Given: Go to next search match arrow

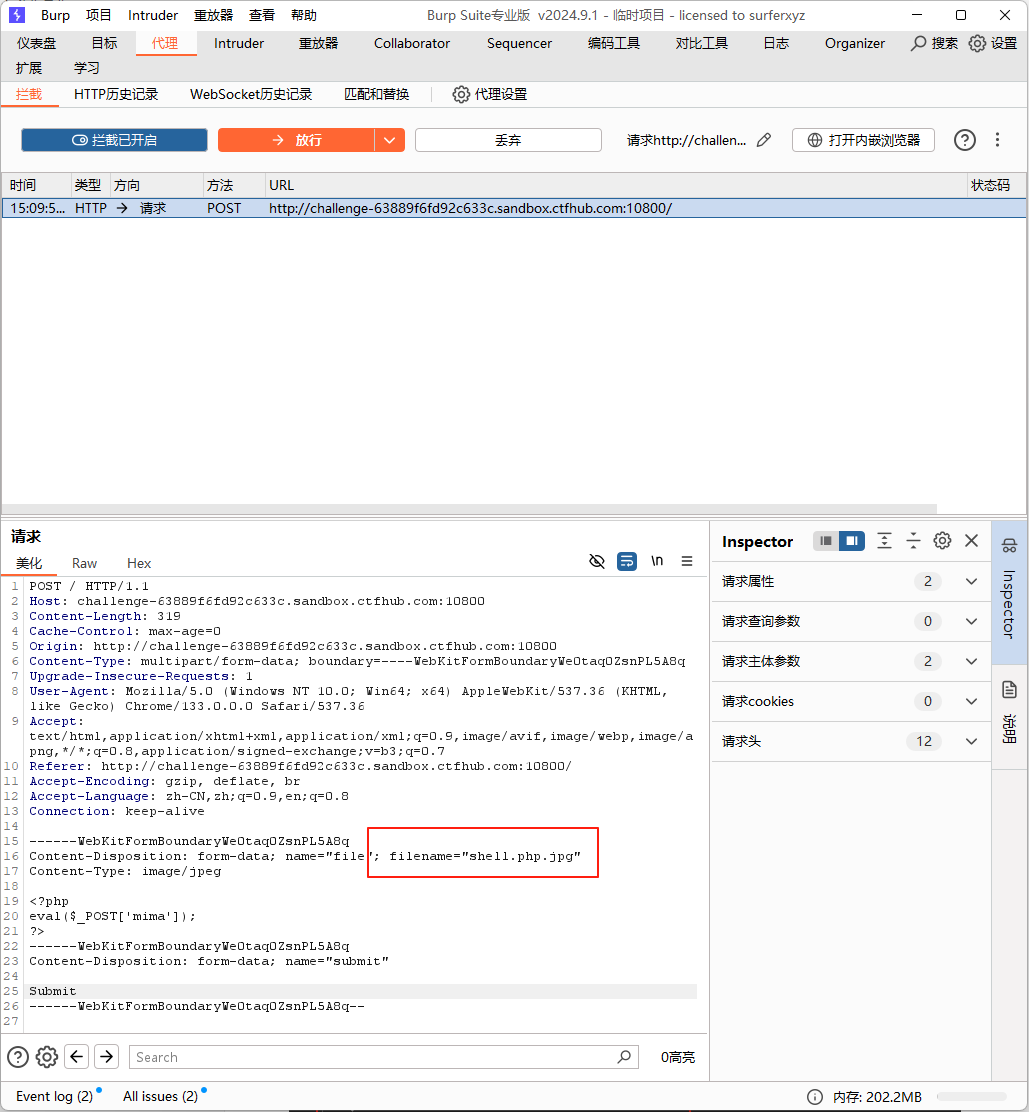Looking at the screenshot, I should coord(106,1057).
